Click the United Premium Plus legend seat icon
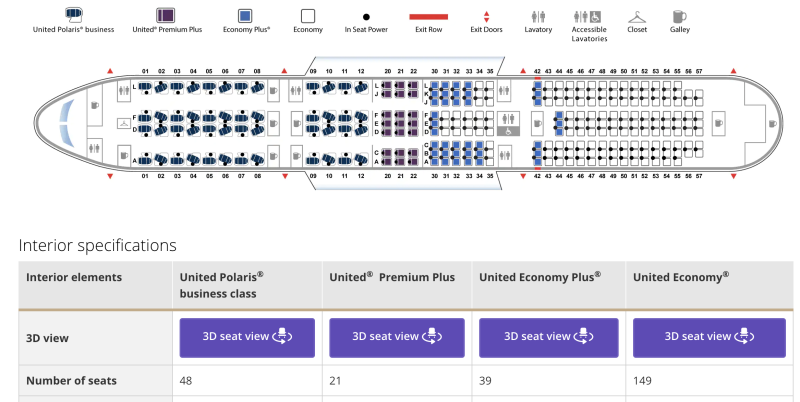Image resolution: width=800 pixels, height=402 pixels. pyautogui.click(x=165, y=15)
